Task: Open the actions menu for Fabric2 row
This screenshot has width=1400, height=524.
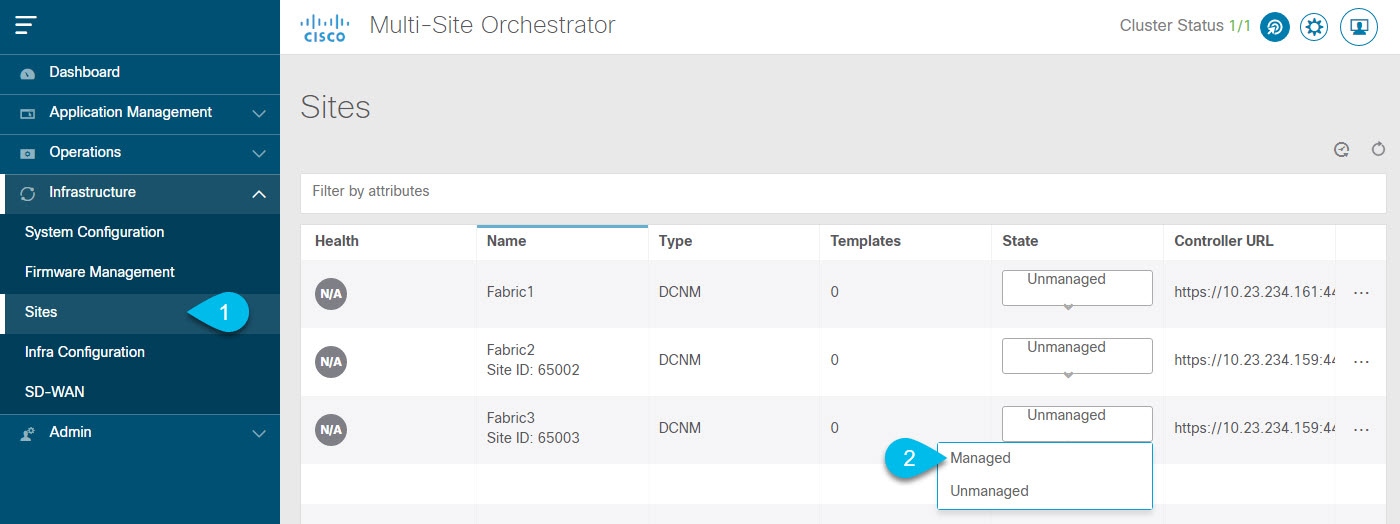Action: point(1361,361)
